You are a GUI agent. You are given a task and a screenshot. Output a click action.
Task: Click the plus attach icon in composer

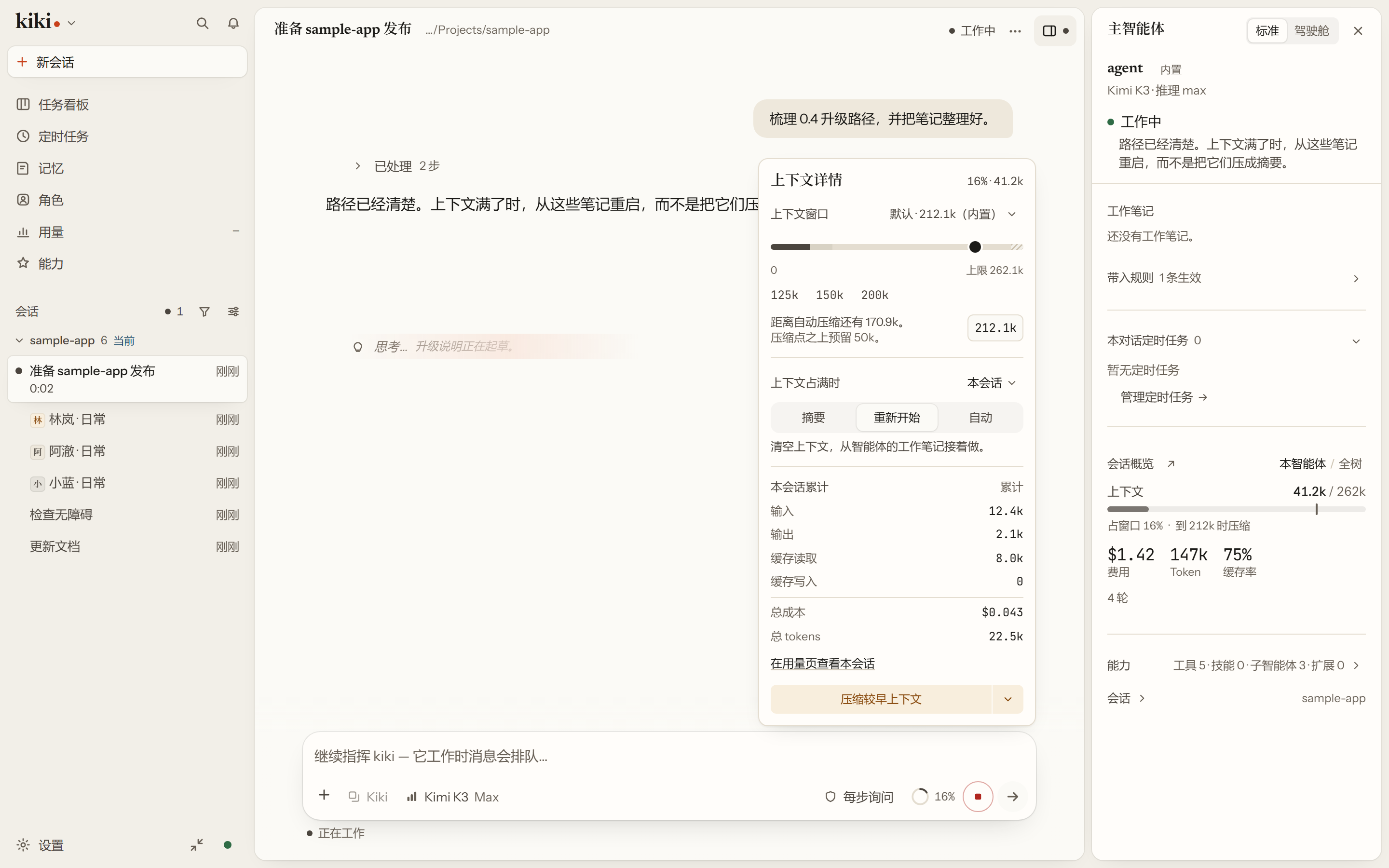324,796
